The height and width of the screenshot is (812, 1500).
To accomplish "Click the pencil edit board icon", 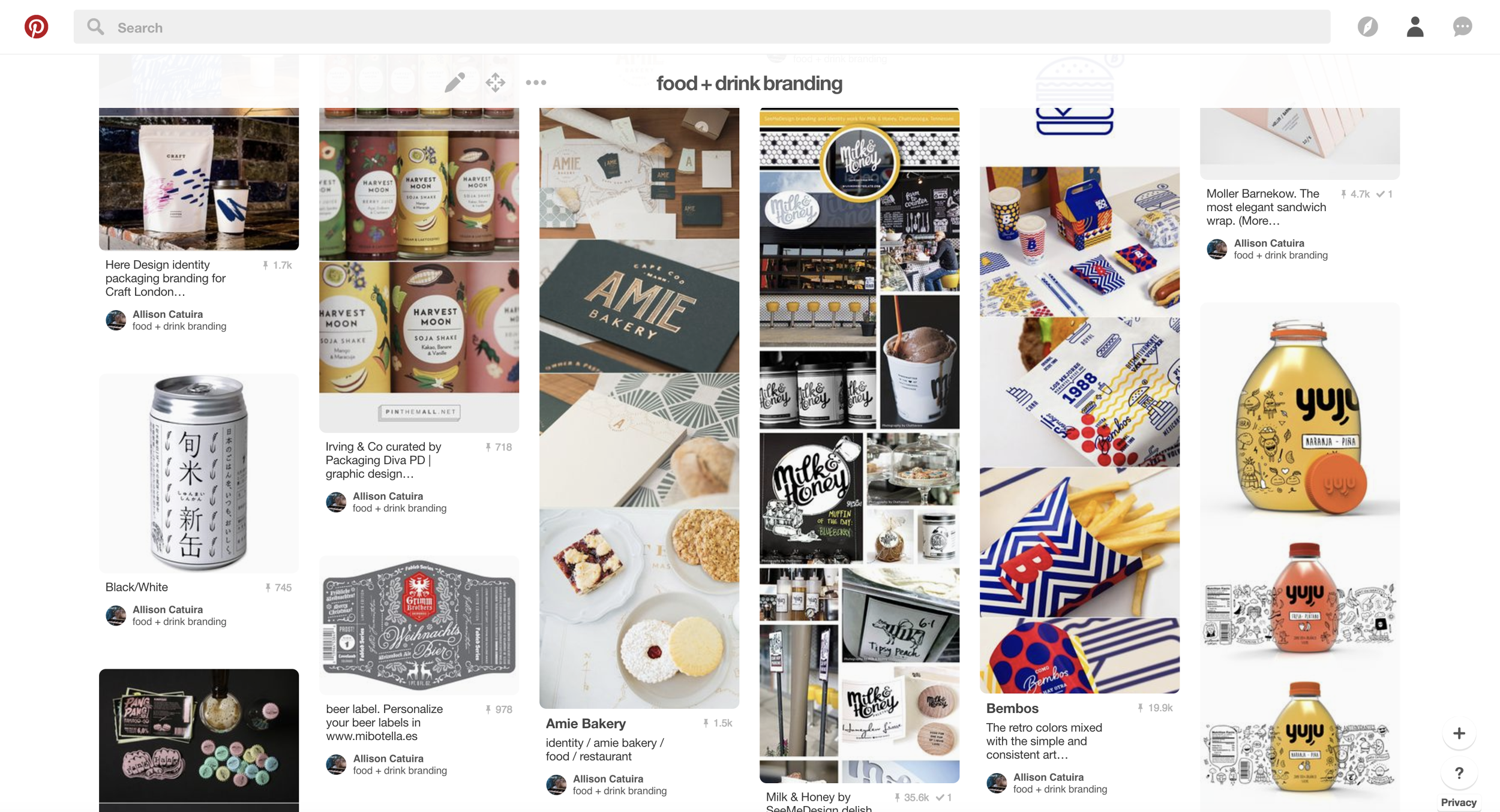I will tap(455, 83).
